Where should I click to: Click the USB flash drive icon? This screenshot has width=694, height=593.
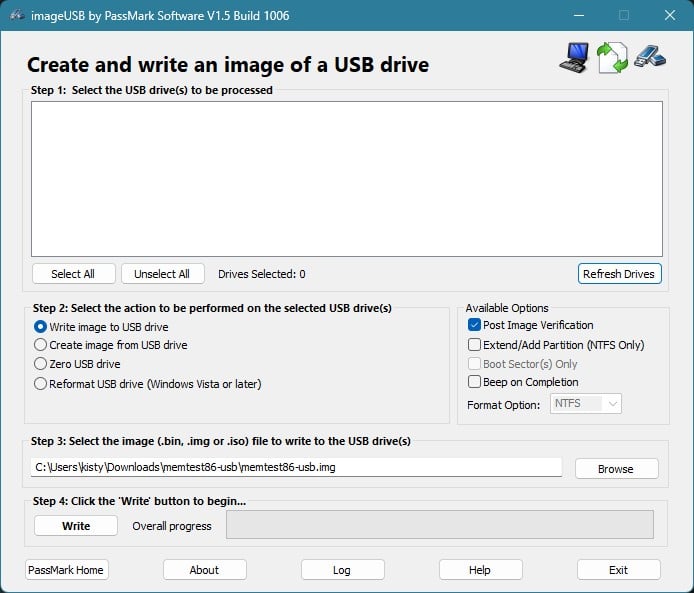tap(650, 56)
